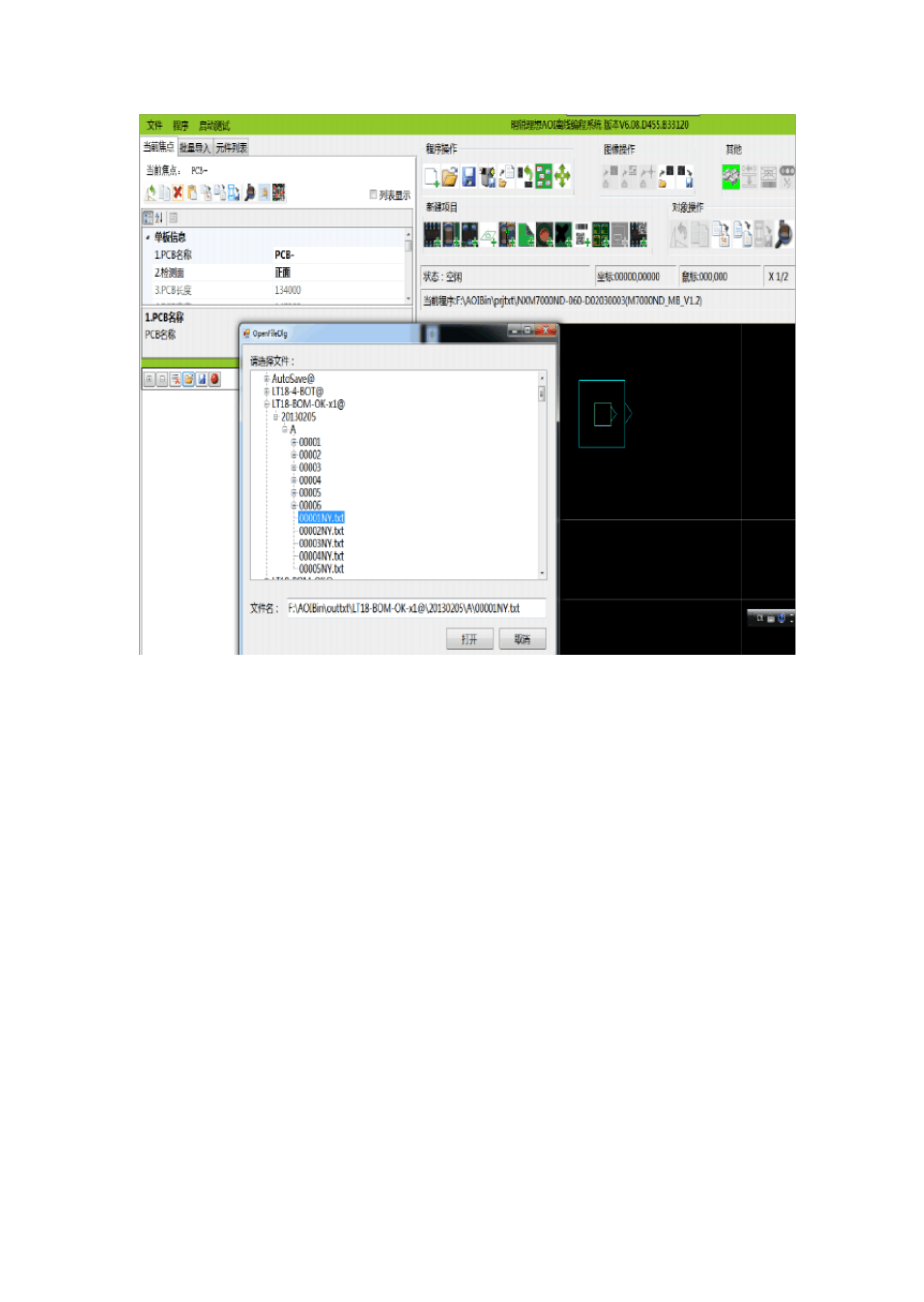Click the black X mark icon in 新建项目
The width and height of the screenshot is (924, 1302).
[x=563, y=235]
